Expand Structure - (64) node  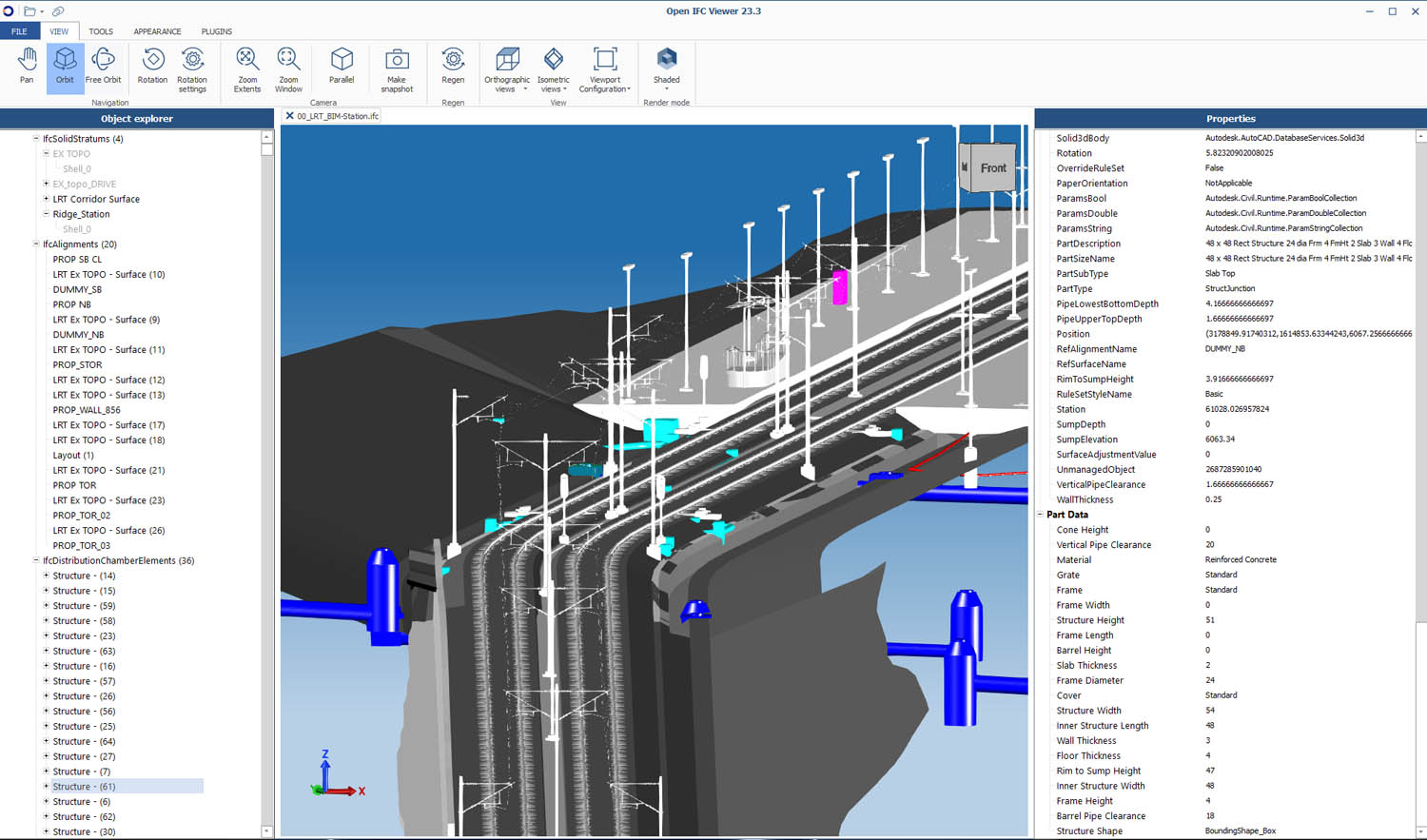click(x=46, y=741)
